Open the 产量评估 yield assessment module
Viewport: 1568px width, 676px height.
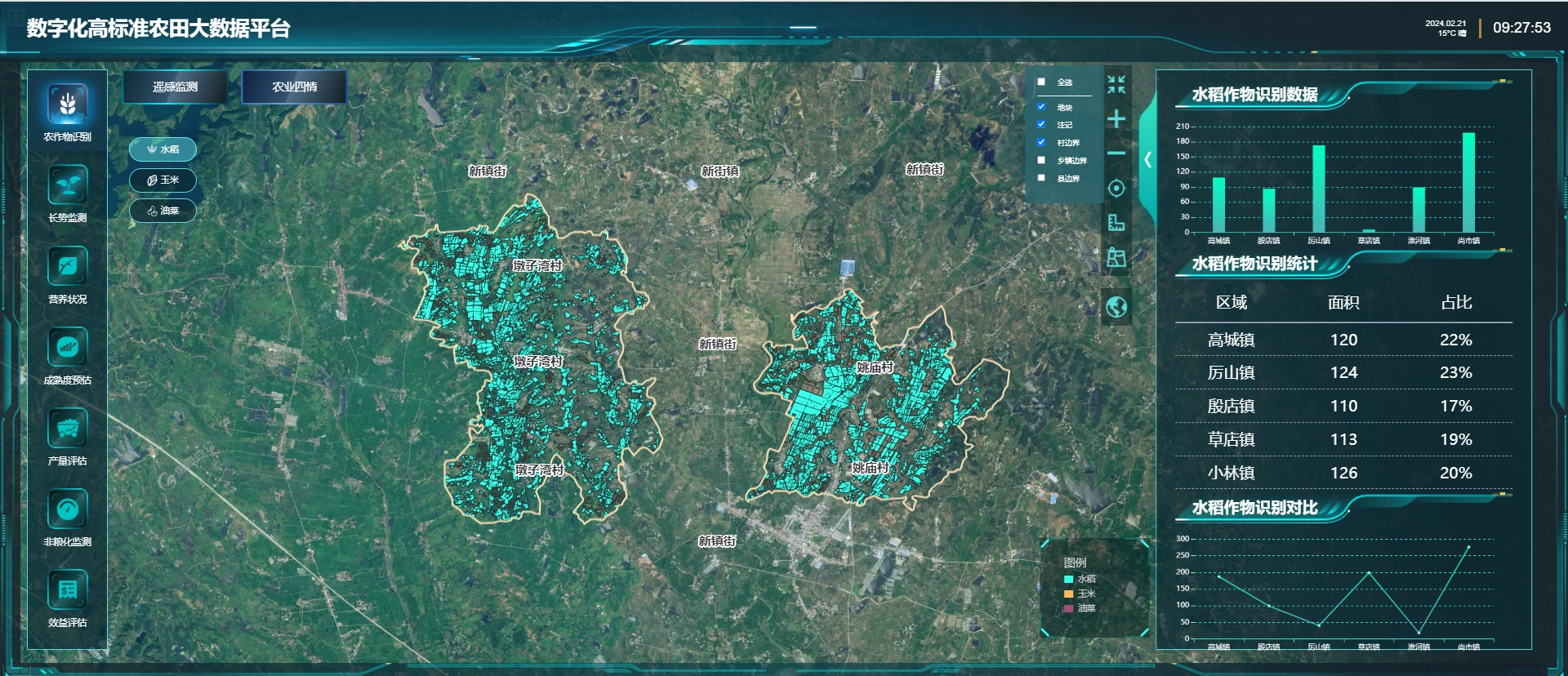[x=68, y=437]
